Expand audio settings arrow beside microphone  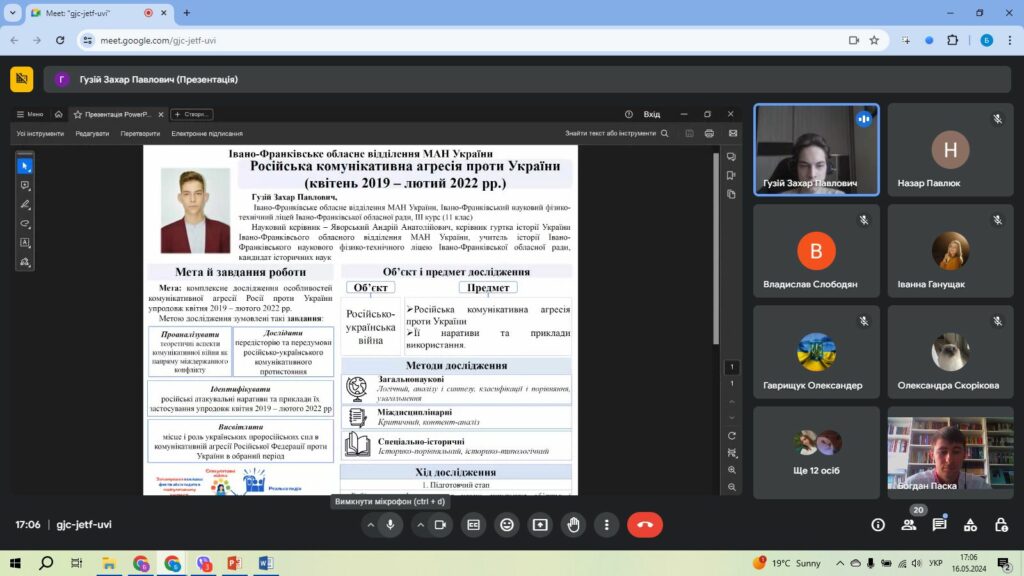pos(370,524)
